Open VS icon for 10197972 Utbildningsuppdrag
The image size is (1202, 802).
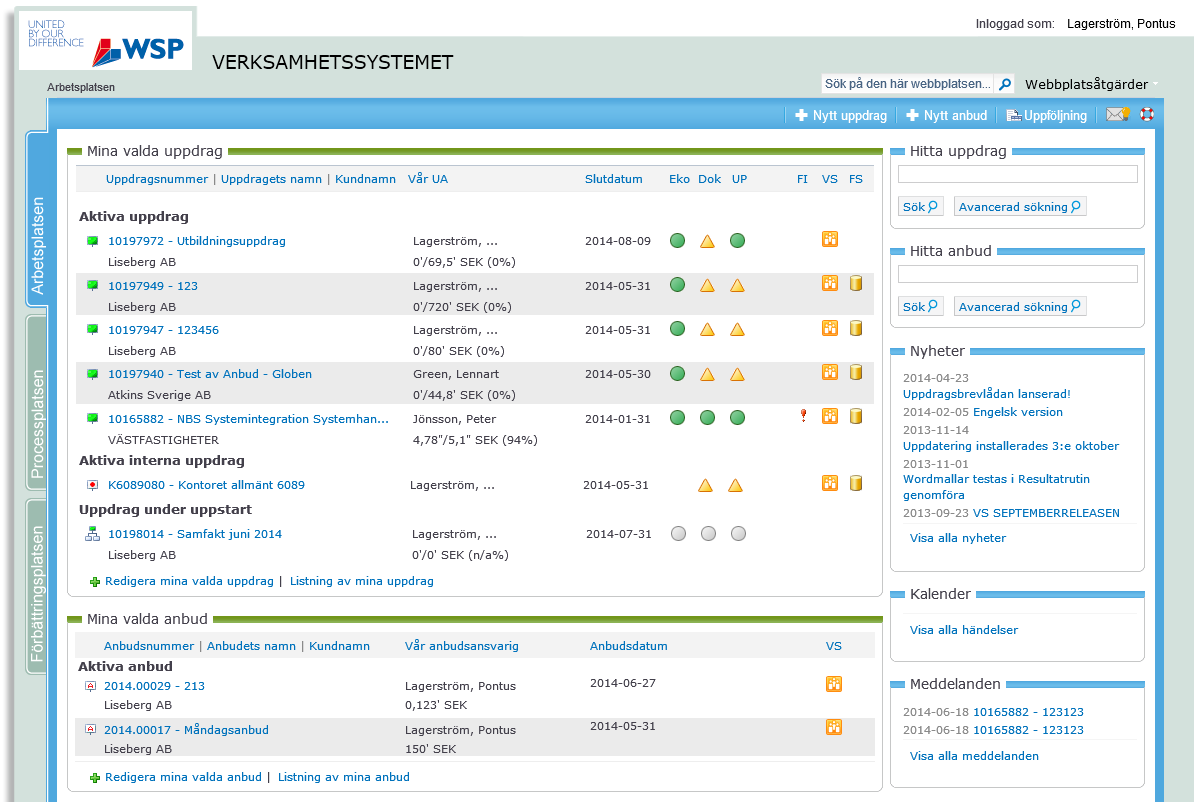tap(830, 239)
